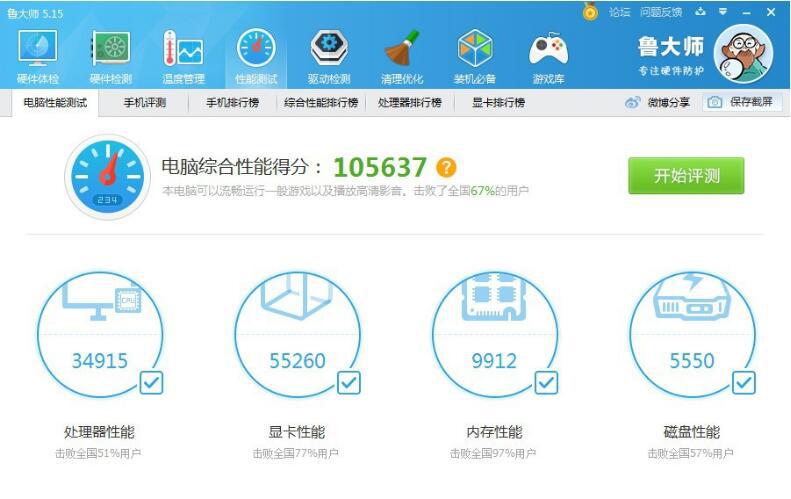The width and height of the screenshot is (791, 499).
Task: Open 清理优化 cleanup broom icon
Action: coord(402,57)
